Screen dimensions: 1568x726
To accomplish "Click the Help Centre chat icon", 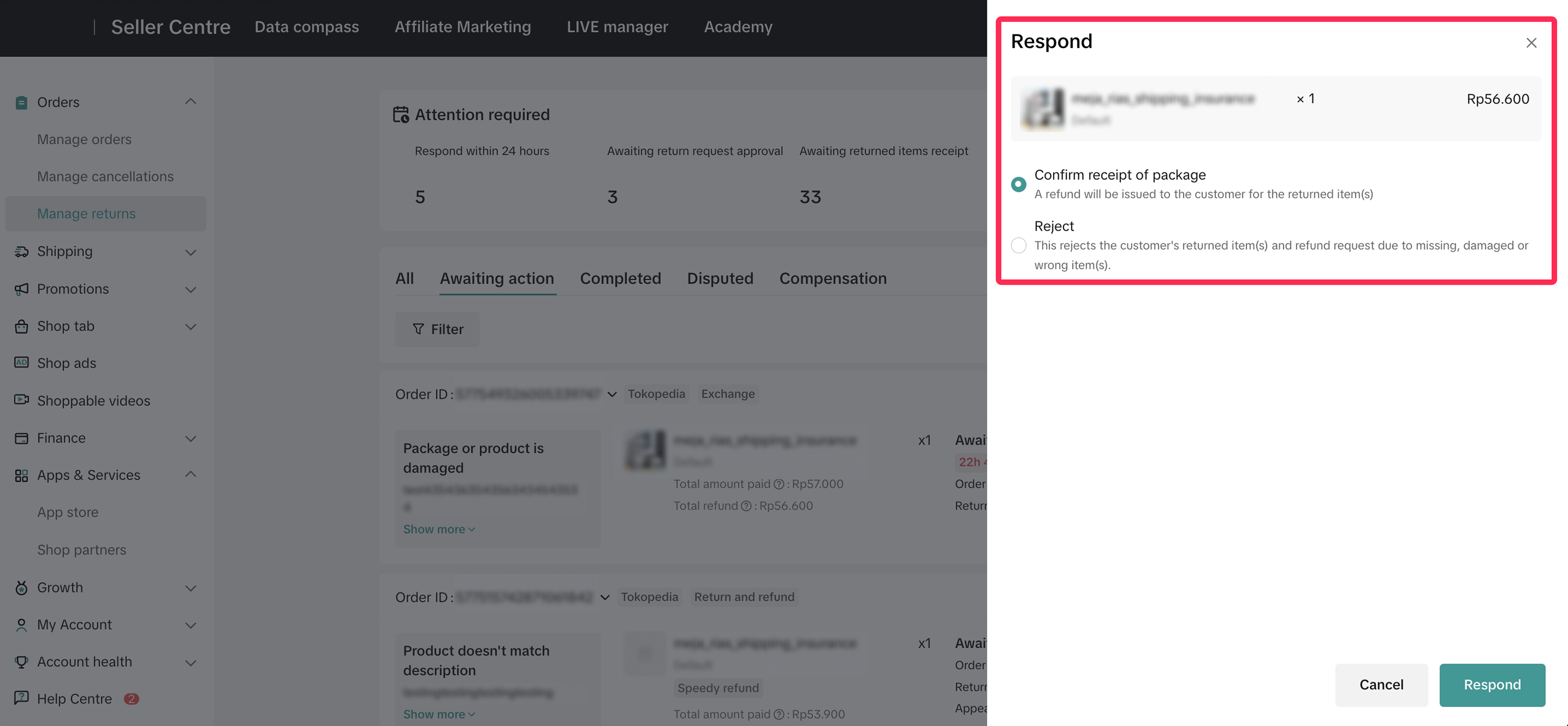I will [21, 698].
